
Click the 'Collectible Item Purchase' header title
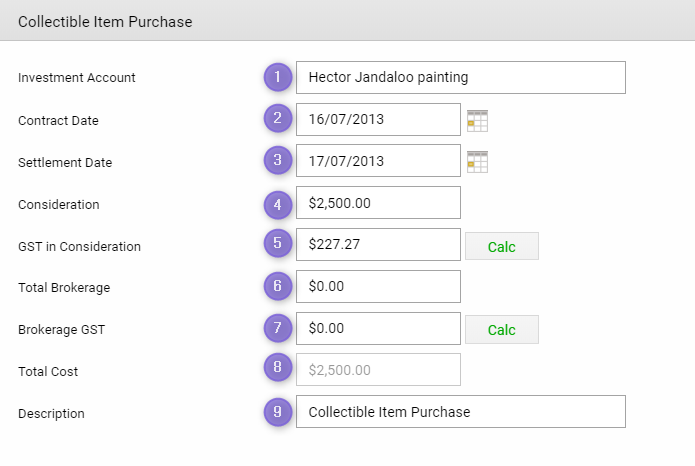(x=105, y=22)
